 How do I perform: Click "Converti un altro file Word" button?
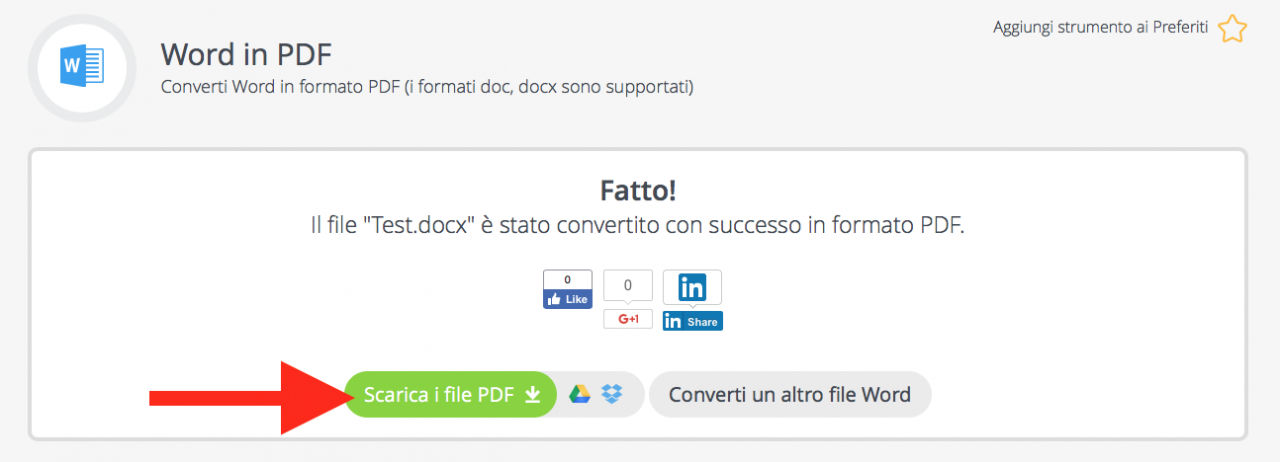[790, 394]
